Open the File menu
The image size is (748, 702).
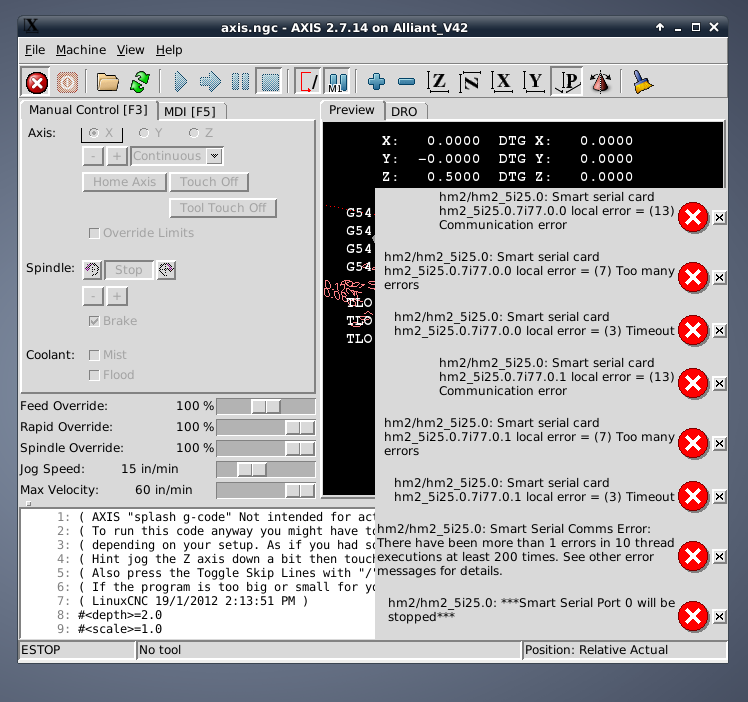[x=35, y=50]
